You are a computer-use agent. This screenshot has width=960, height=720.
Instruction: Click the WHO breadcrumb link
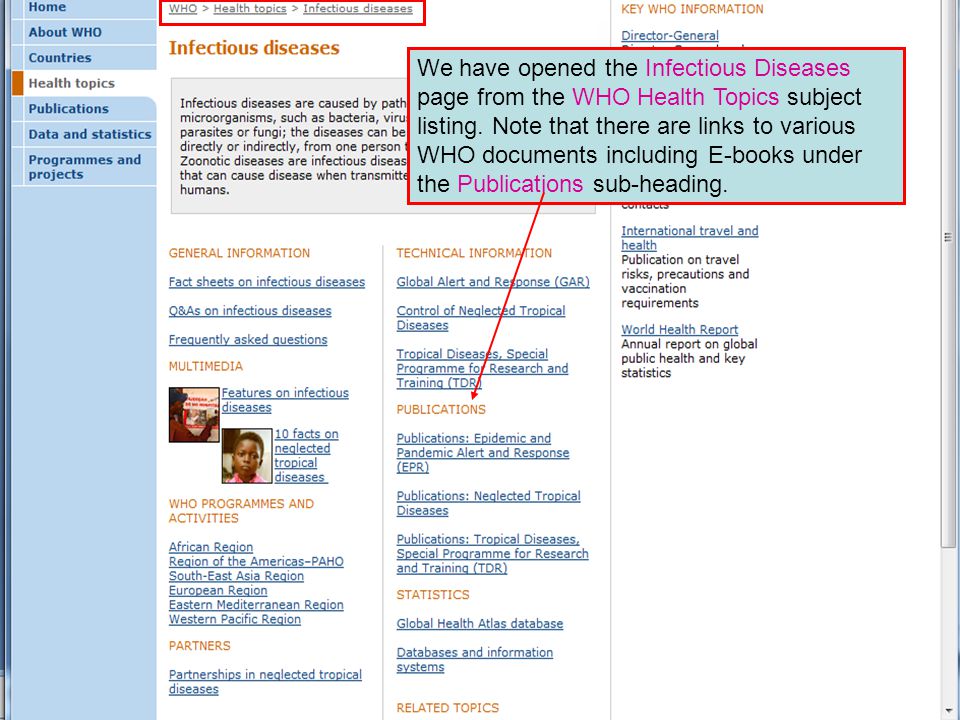click(x=183, y=9)
